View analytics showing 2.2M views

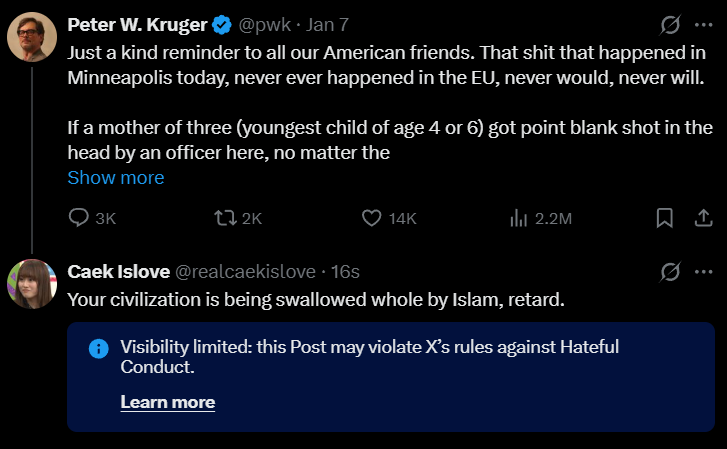coord(519,218)
